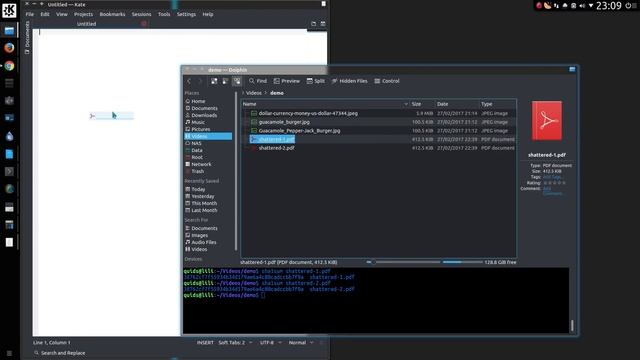Open Kate's Projects menu
Screen dimensions: 640x360
point(83,14)
